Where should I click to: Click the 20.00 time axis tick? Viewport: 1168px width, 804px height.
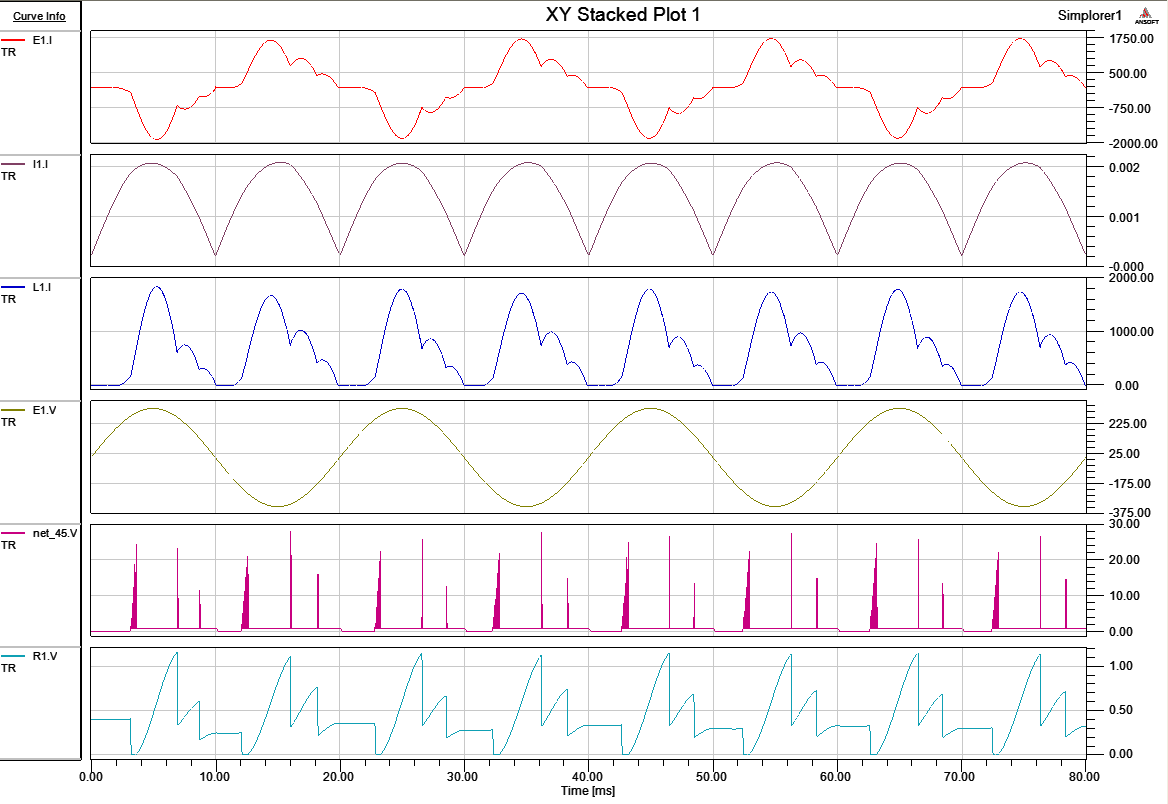tap(338, 776)
